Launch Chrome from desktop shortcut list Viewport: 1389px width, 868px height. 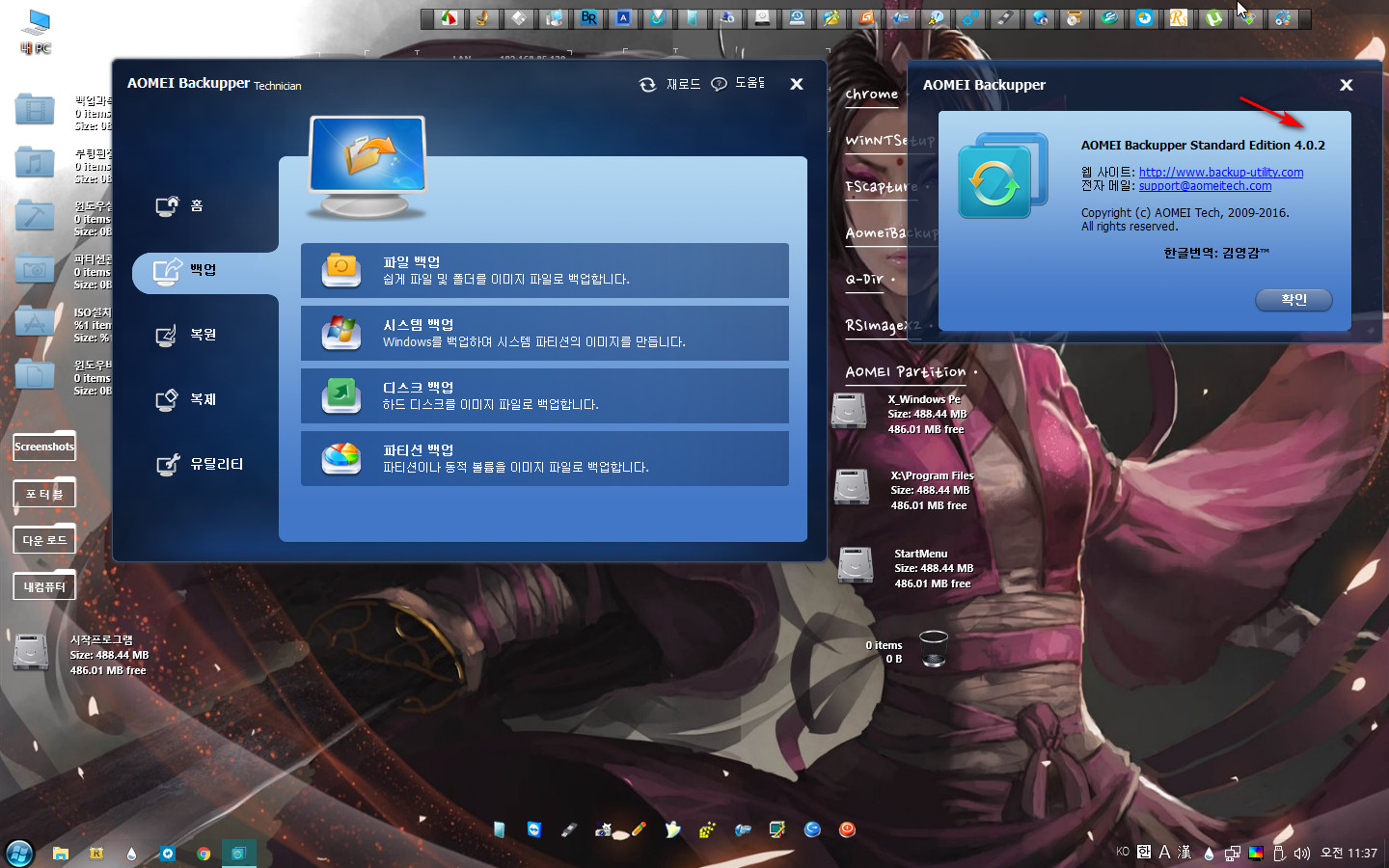[872, 94]
